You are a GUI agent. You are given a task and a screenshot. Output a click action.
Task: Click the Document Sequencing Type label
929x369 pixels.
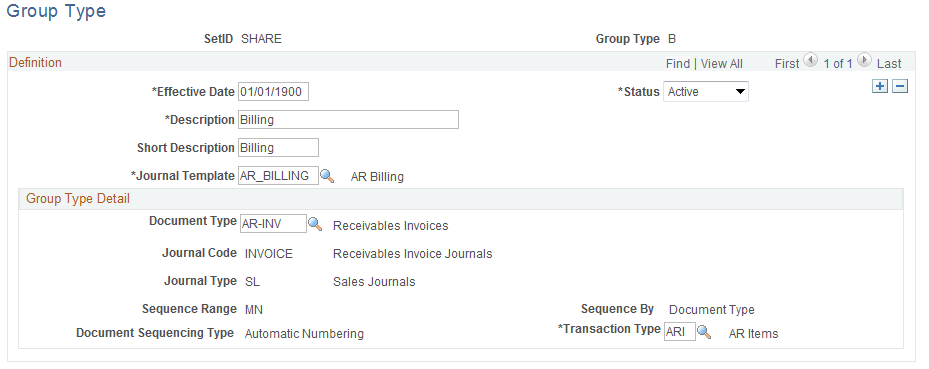click(155, 333)
